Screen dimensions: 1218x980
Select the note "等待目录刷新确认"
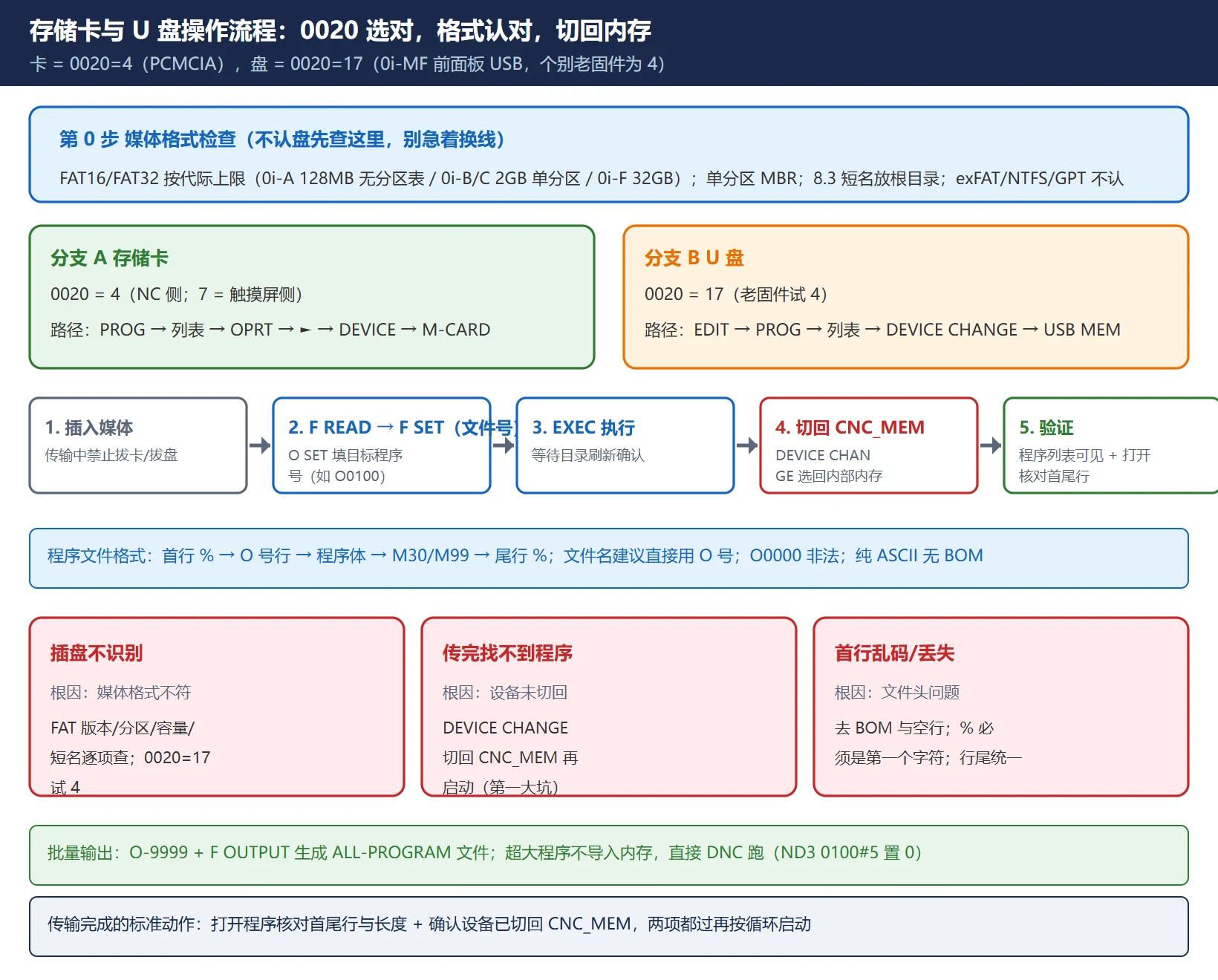[588, 455]
